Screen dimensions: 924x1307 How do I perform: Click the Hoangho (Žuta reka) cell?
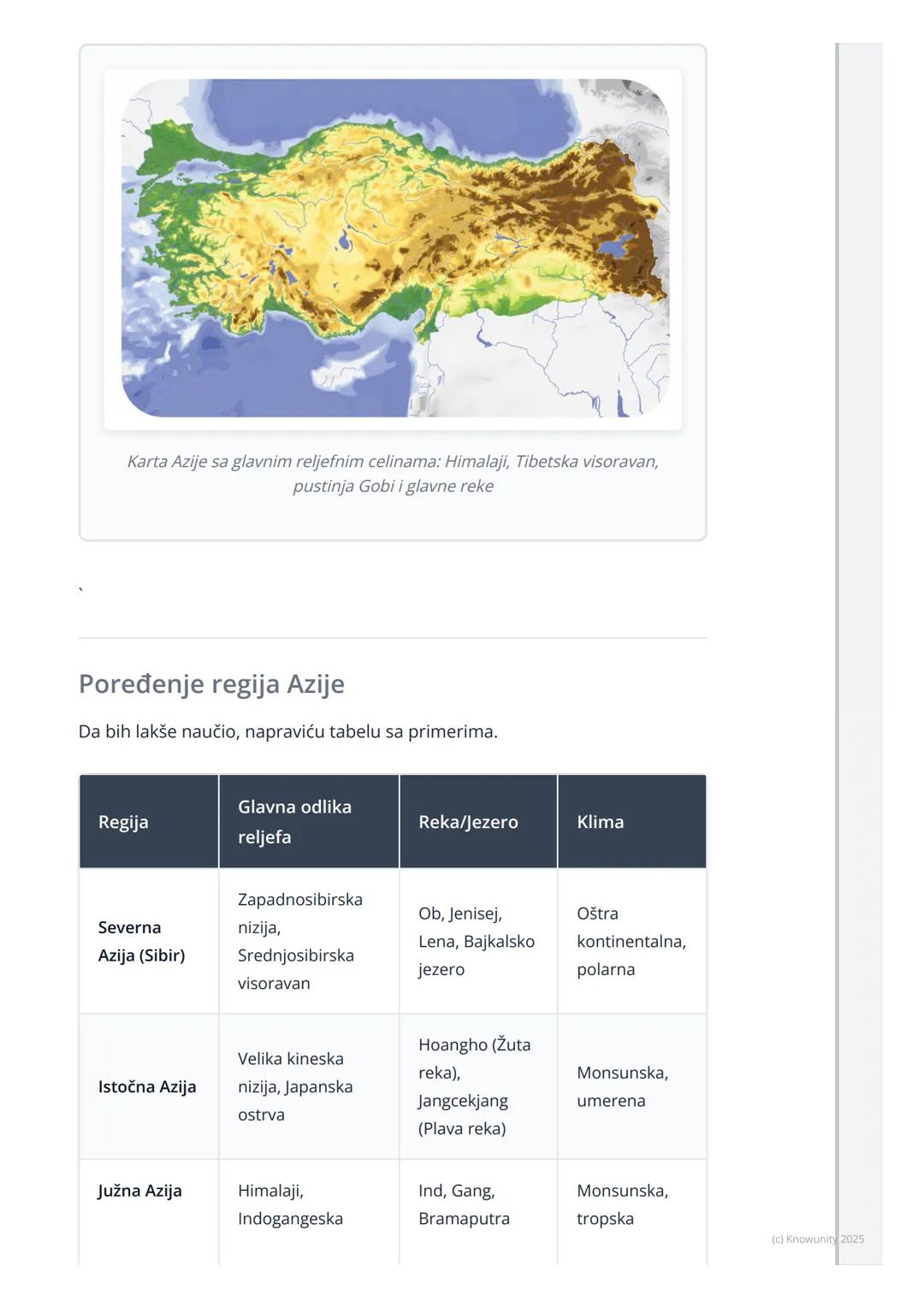pyautogui.click(x=474, y=1086)
